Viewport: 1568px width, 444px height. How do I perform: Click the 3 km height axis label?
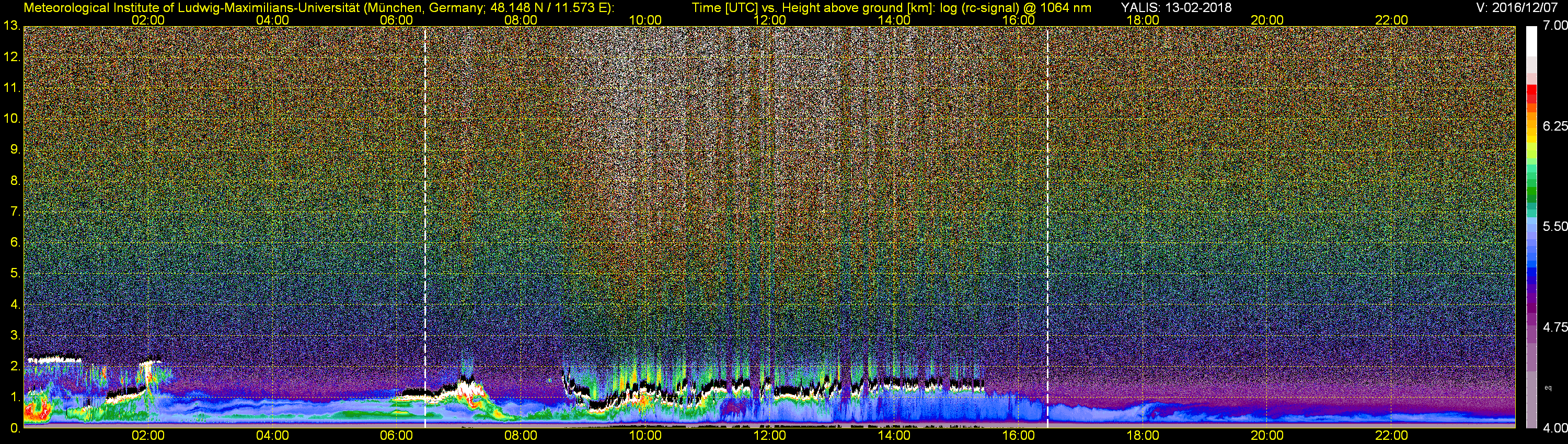(x=15, y=335)
